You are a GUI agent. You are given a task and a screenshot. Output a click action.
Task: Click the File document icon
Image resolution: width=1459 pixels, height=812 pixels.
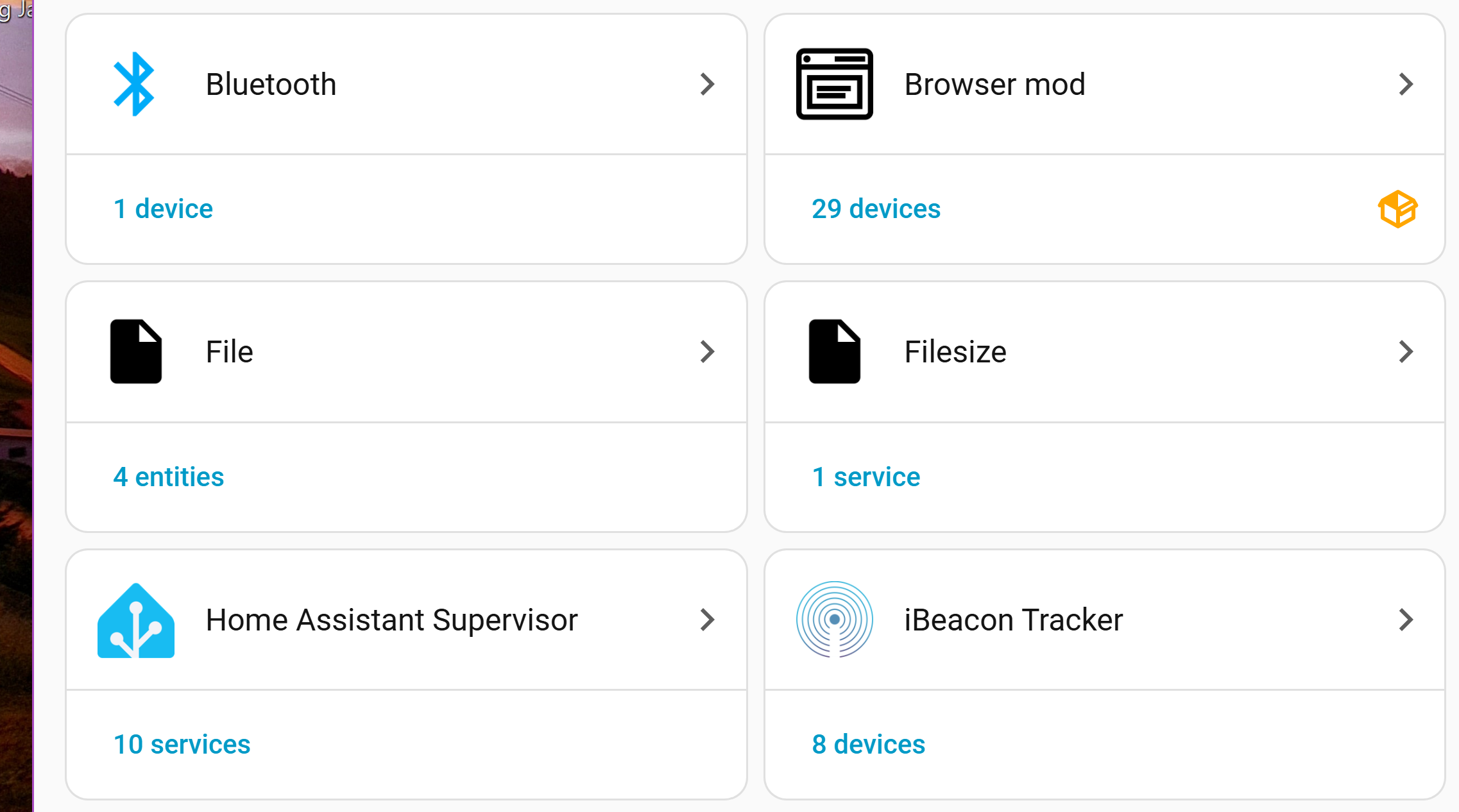pyautogui.click(x=135, y=351)
